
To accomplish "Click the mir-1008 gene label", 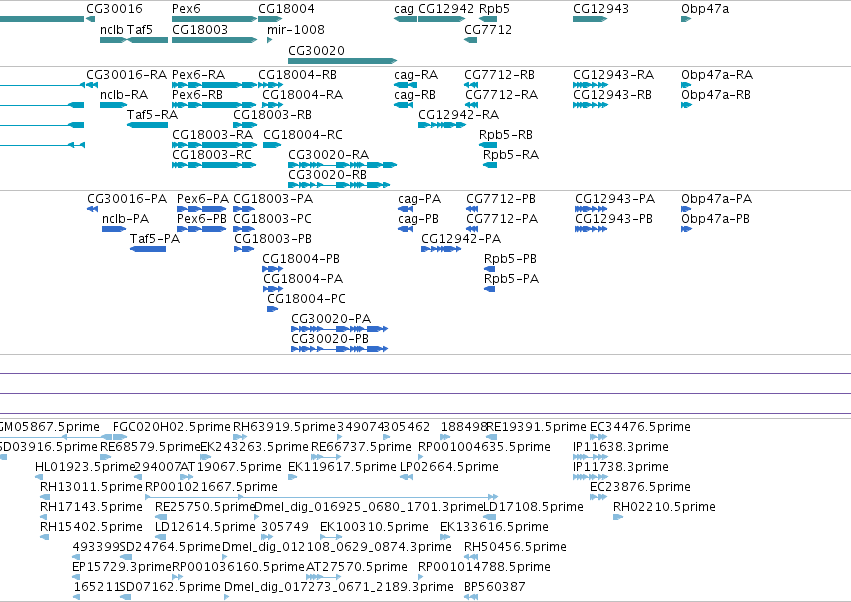I will (296, 29).
